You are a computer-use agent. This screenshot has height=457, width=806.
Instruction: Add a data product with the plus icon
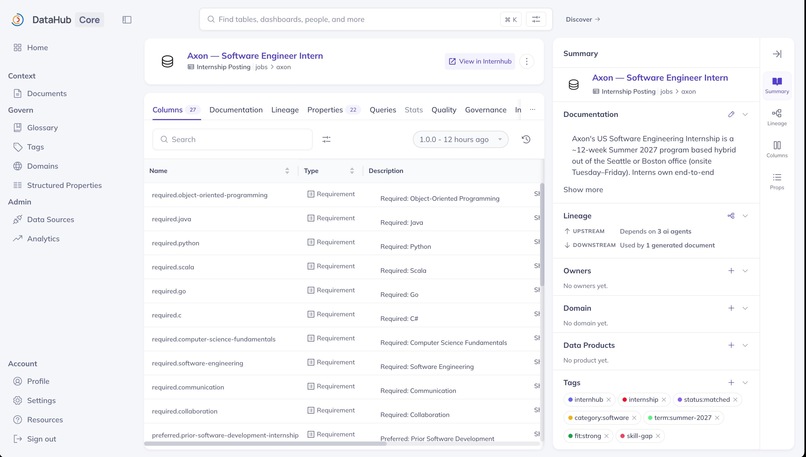click(x=731, y=345)
